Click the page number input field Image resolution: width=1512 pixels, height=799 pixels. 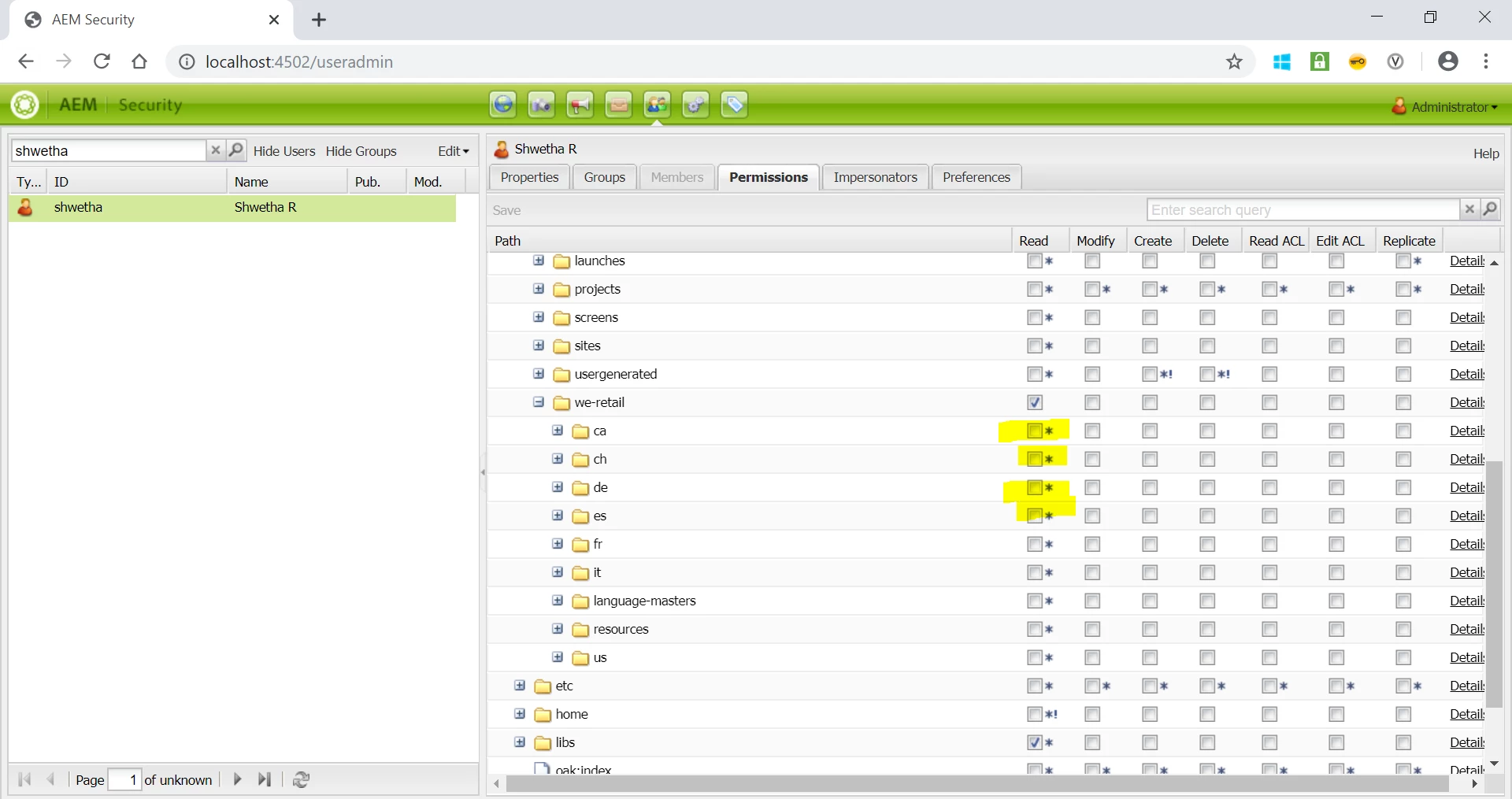[124, 779]
